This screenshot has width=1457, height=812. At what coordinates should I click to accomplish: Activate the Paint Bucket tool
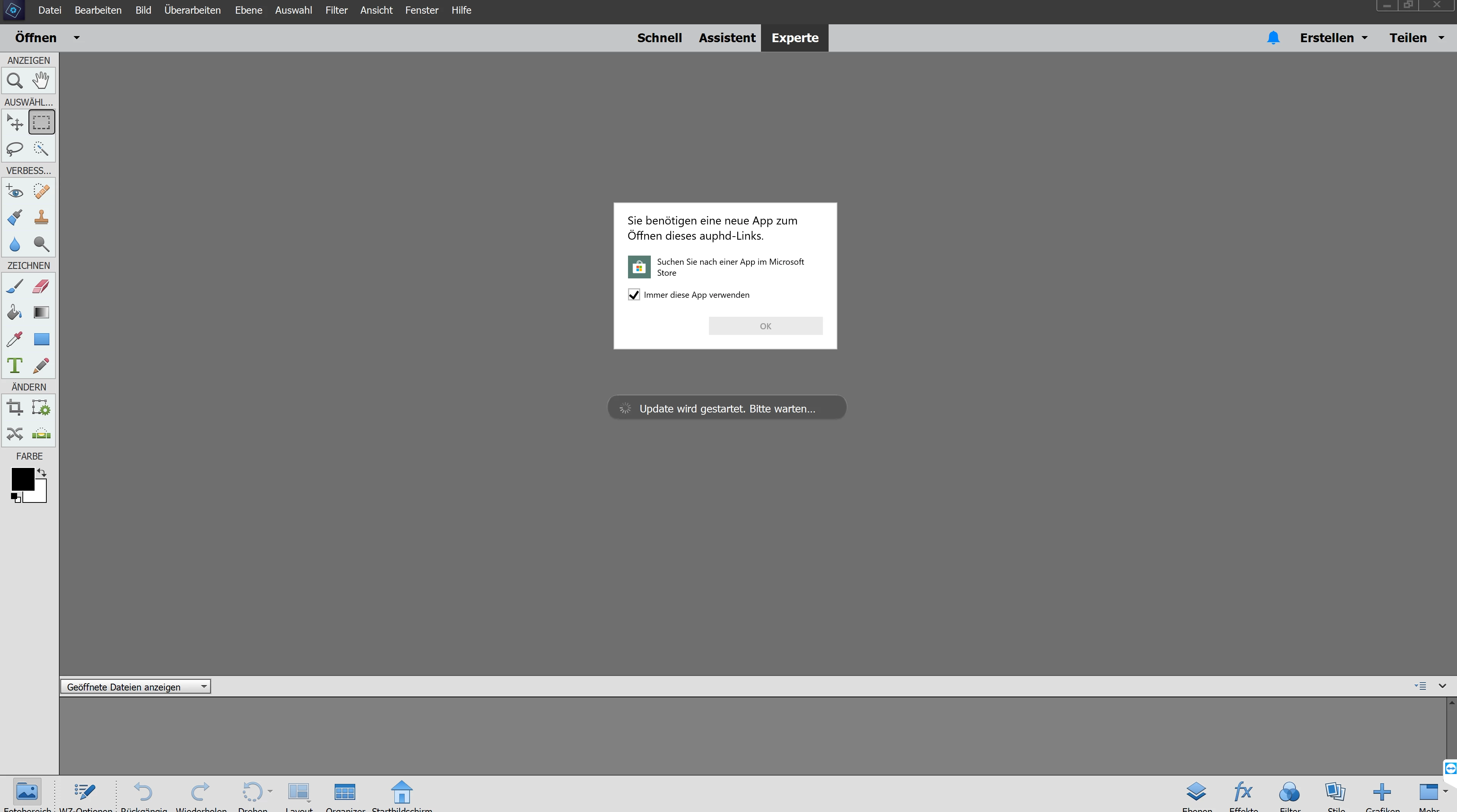[x=15, y=313]
